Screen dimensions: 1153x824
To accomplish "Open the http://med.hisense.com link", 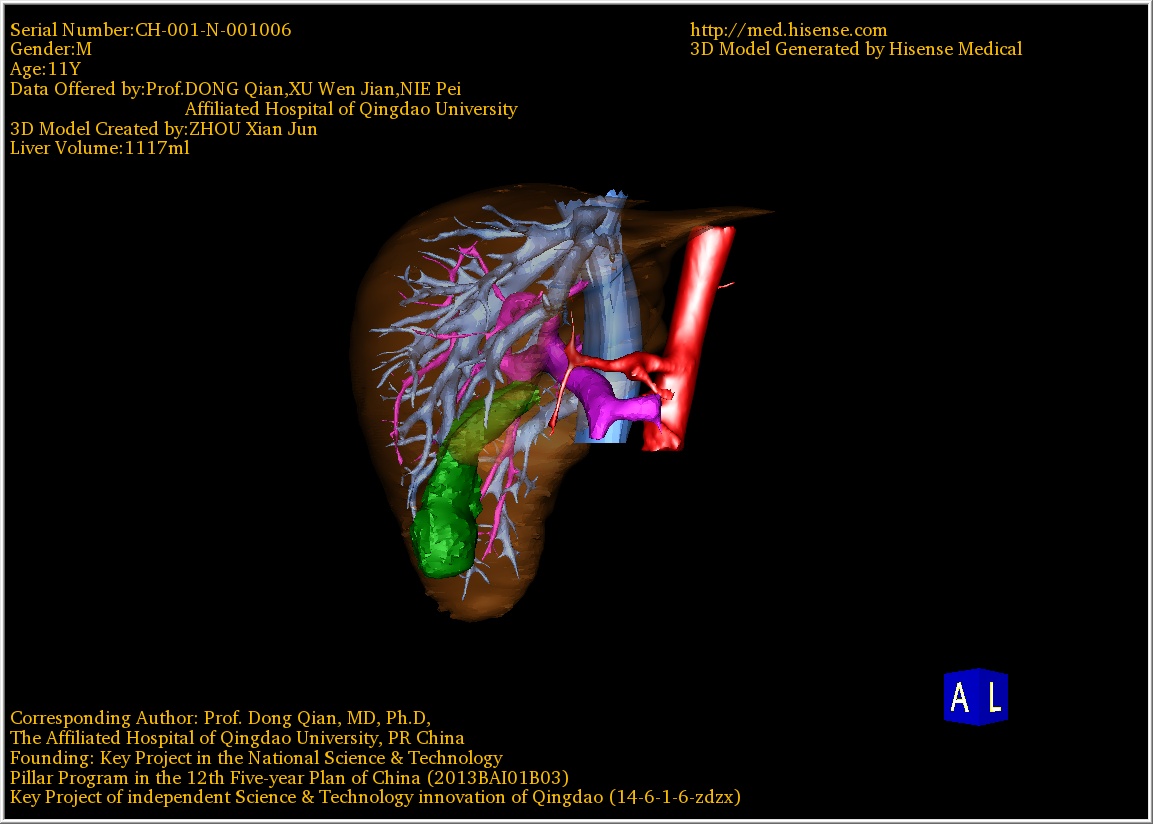I will 788,30.
